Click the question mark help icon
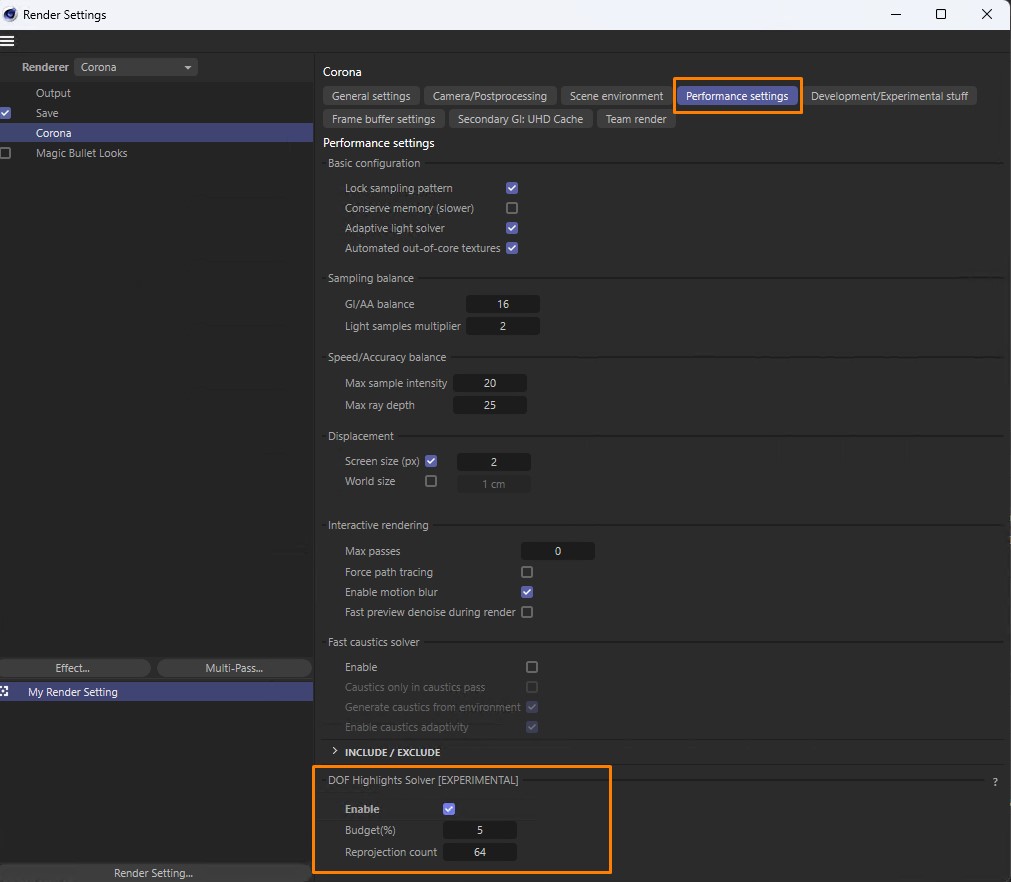The height and width of the screenshot is (882, 1011). [995, 781]
